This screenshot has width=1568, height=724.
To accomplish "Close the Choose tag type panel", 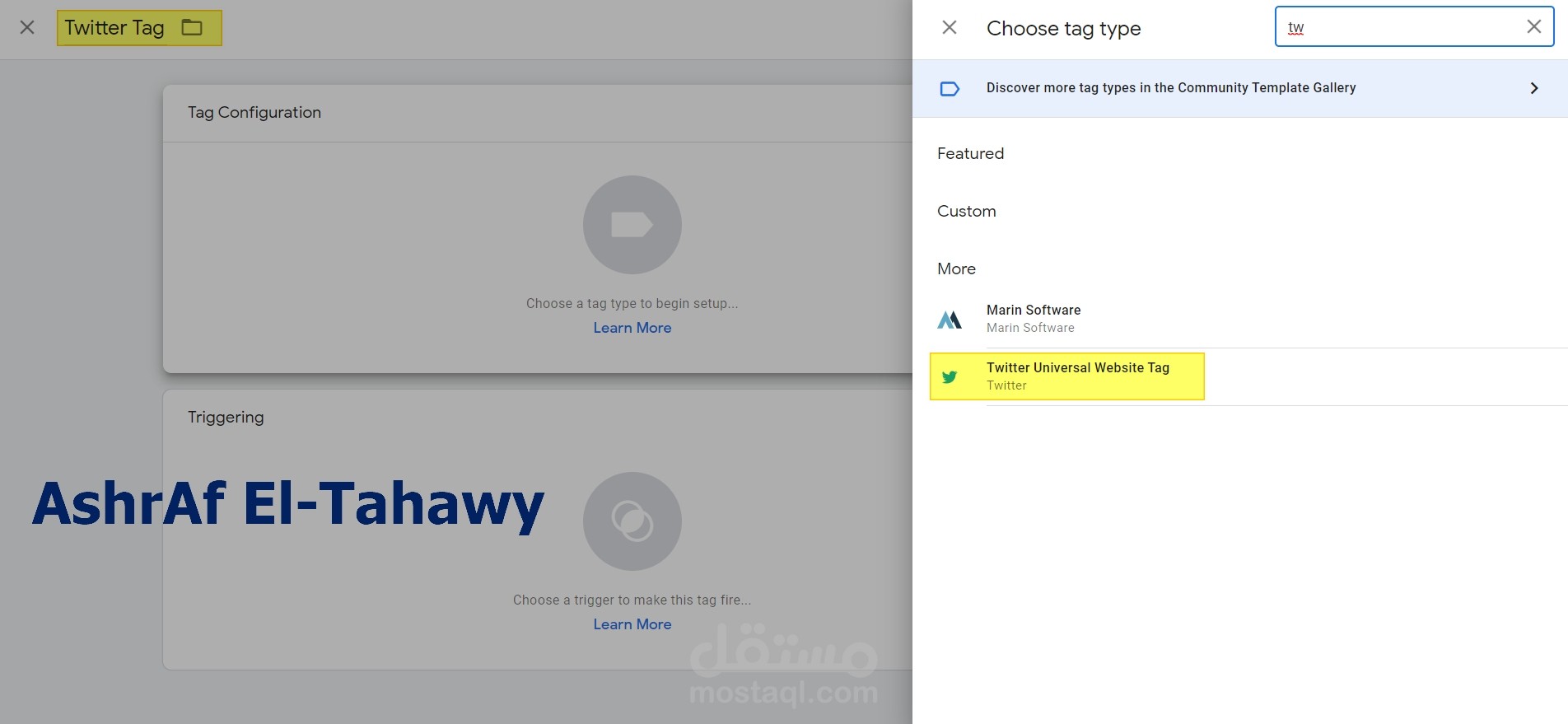I will pos(950,27).
